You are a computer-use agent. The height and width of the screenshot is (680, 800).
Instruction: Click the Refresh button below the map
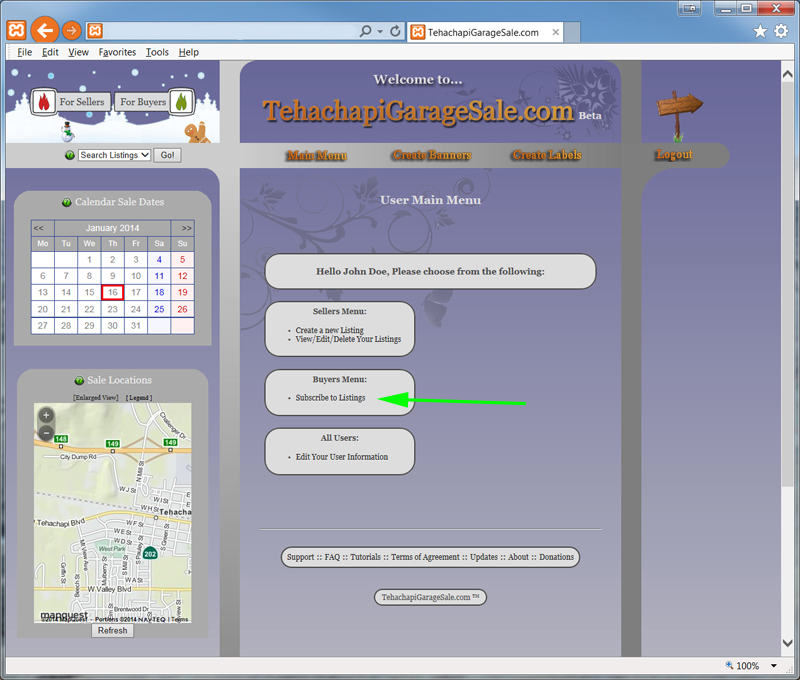112,631
